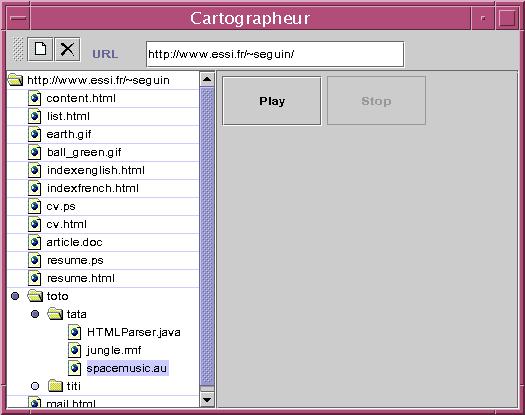Click the file icon beside content.html
Screen dimensions: 525x415
pos(35,98)
